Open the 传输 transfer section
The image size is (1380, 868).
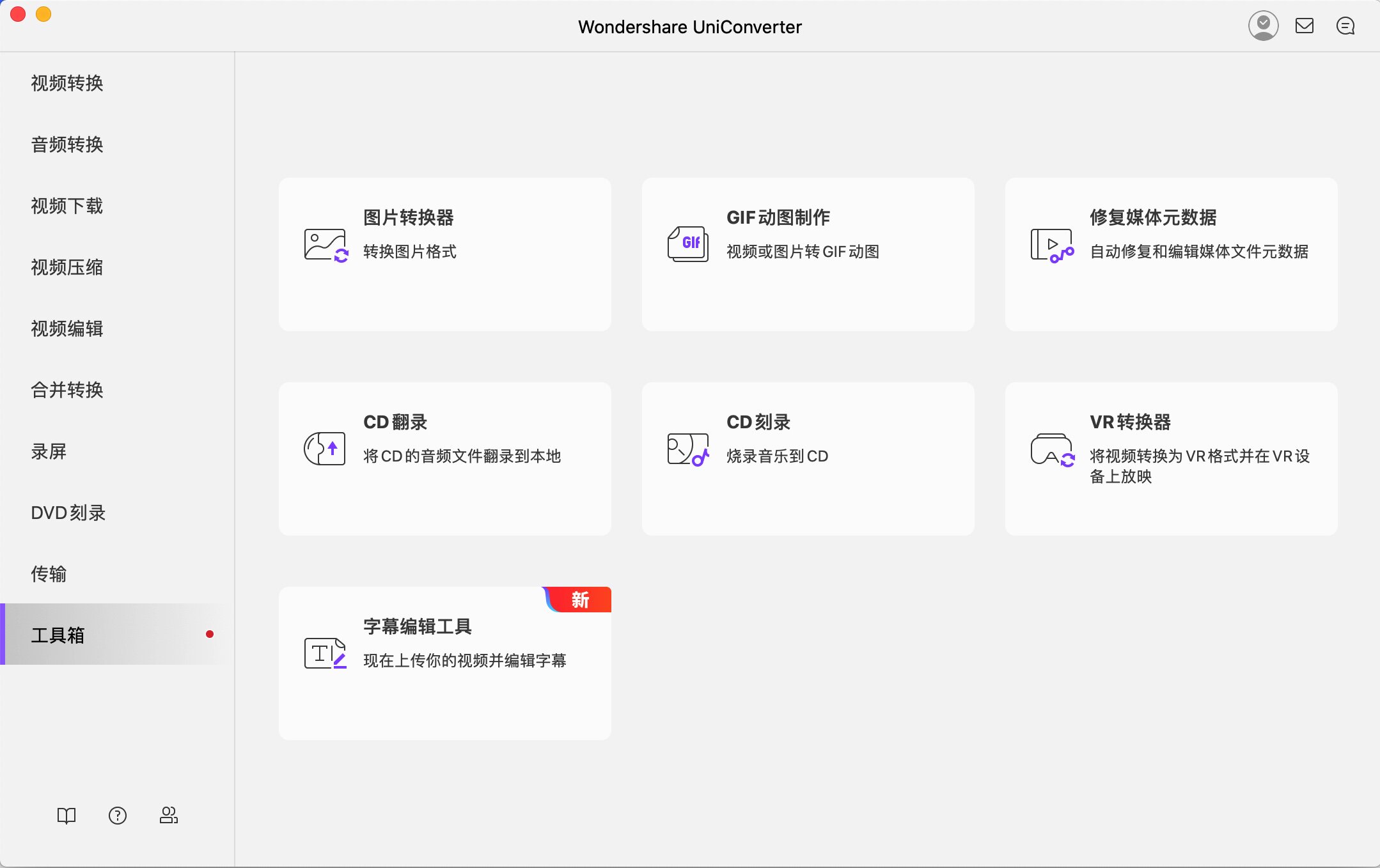tap(49, 574)
